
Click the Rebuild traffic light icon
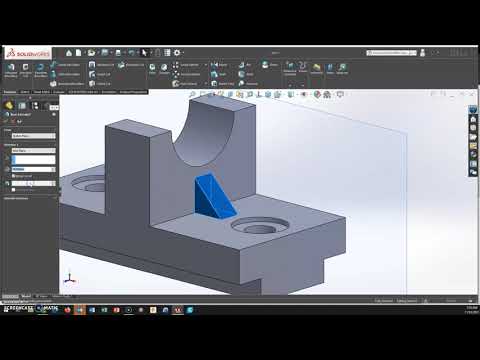[158, 53]
